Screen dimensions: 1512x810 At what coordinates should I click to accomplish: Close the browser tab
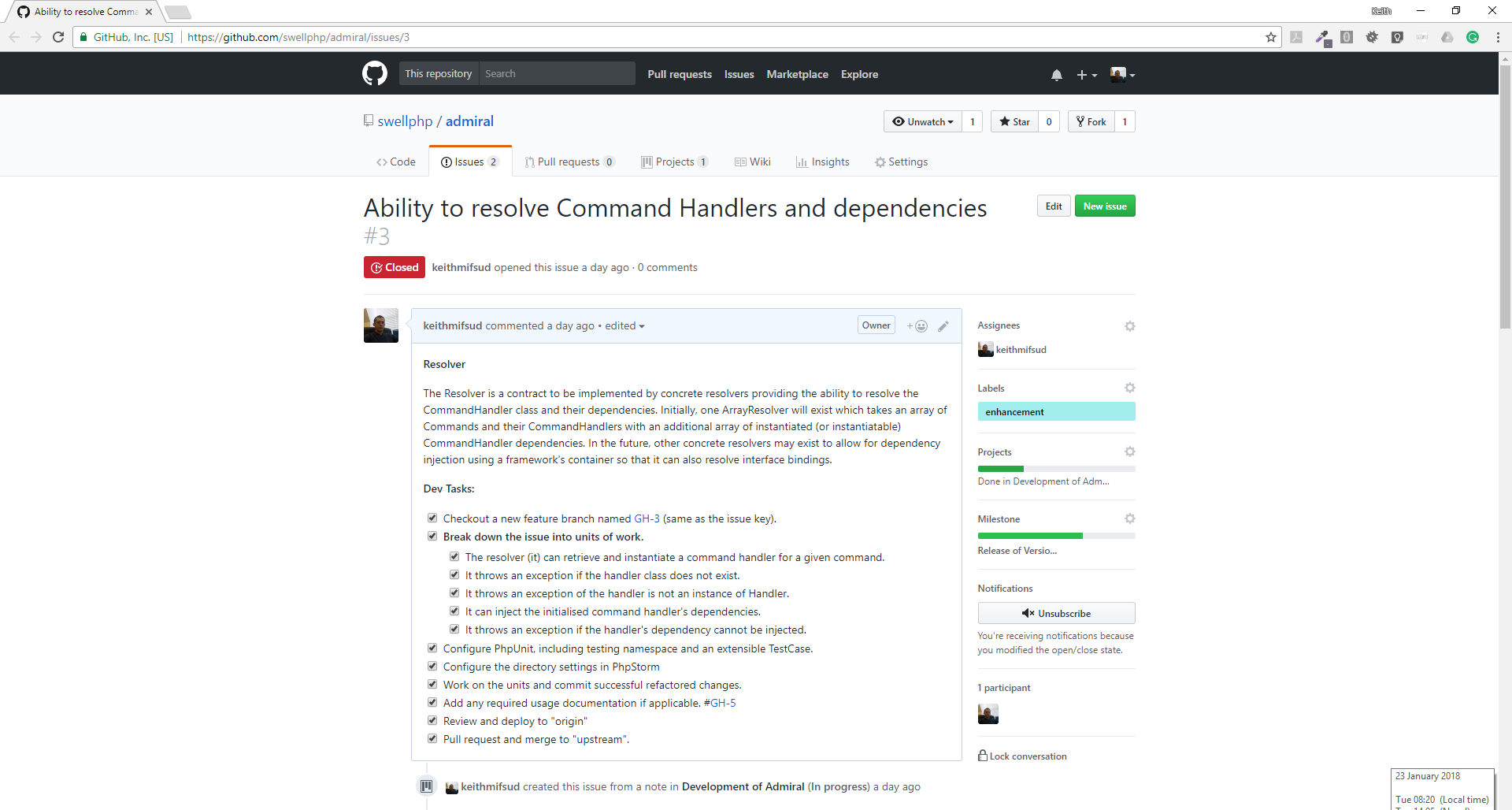(x=149, y=12)
